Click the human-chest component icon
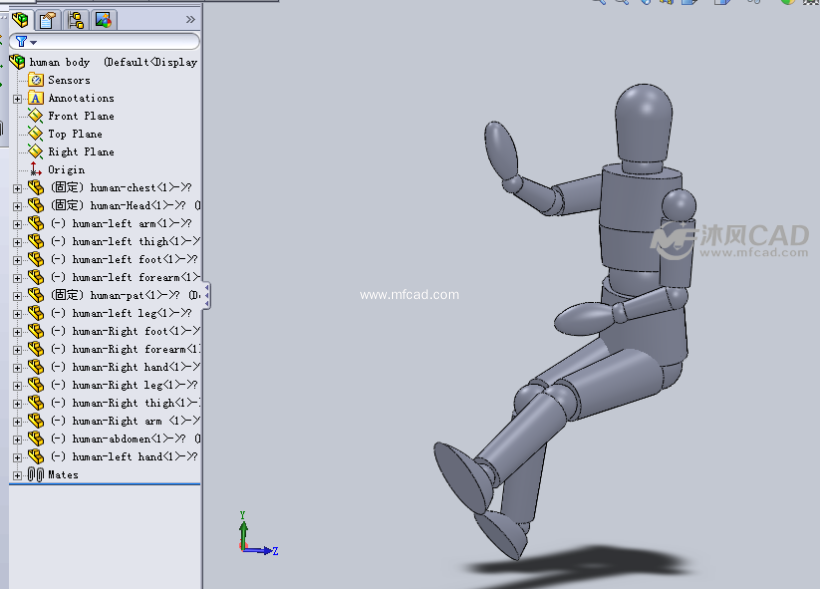The width and height of the screenshot is (820, 589). [36, 187]
